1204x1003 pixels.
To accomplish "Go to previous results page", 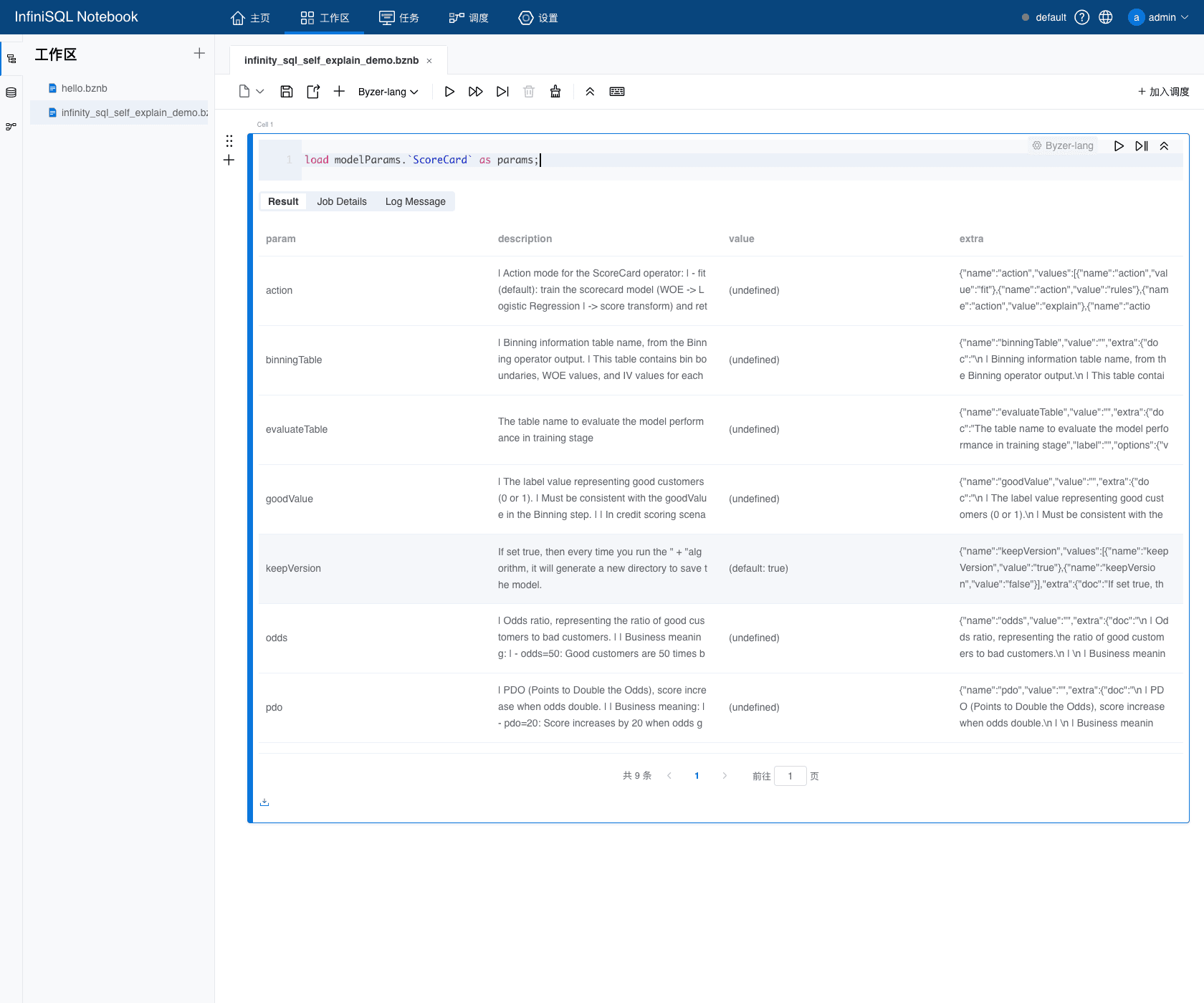I will click(x=669, y=776).
